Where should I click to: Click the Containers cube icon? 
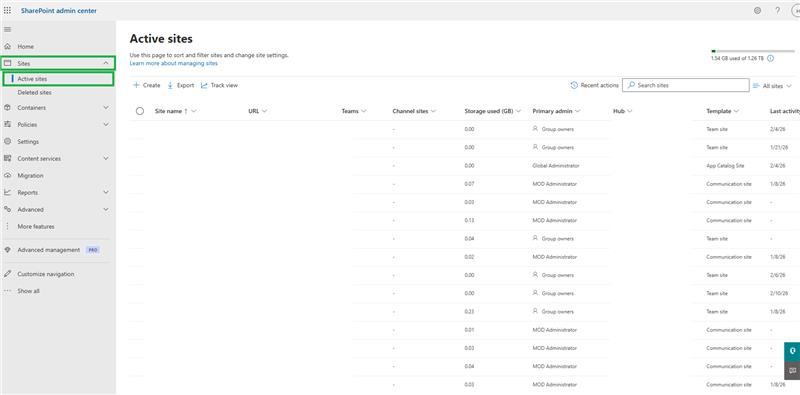click(7, 108)
